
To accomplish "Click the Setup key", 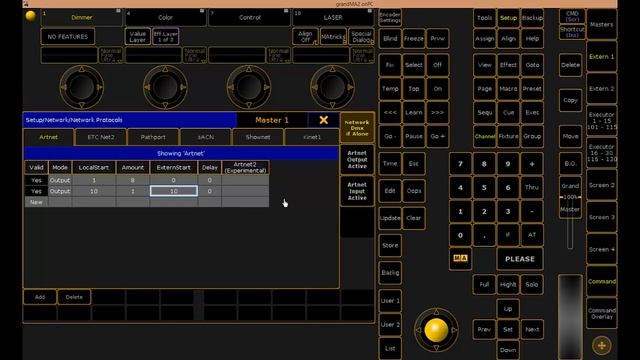I will tap(508, 18).
